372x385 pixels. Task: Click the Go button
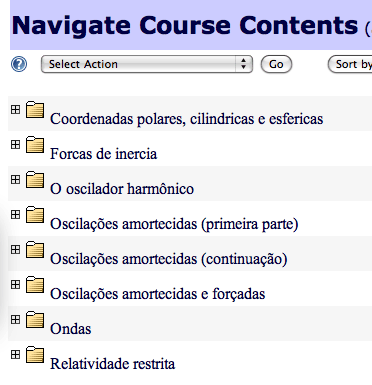coord(276,64)
